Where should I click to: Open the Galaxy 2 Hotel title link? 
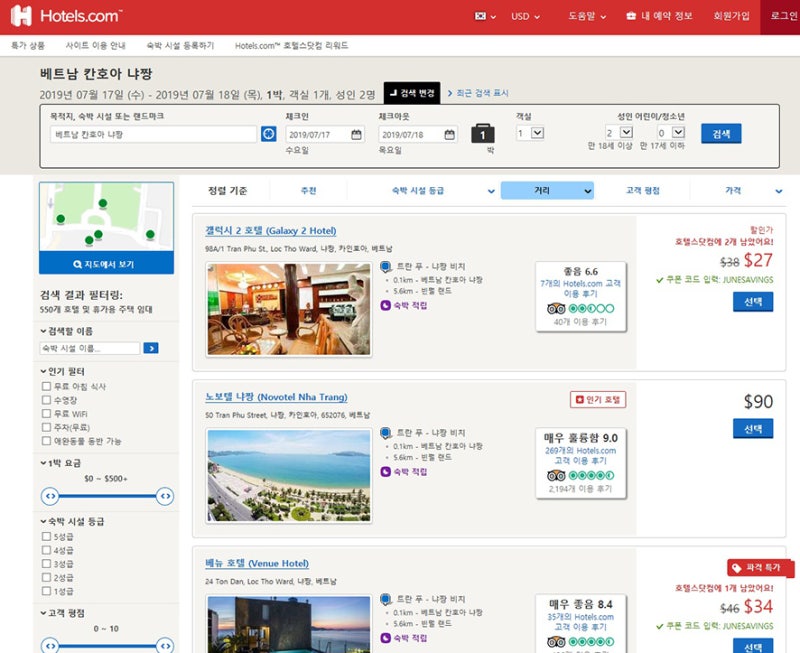tap(270, 231)
